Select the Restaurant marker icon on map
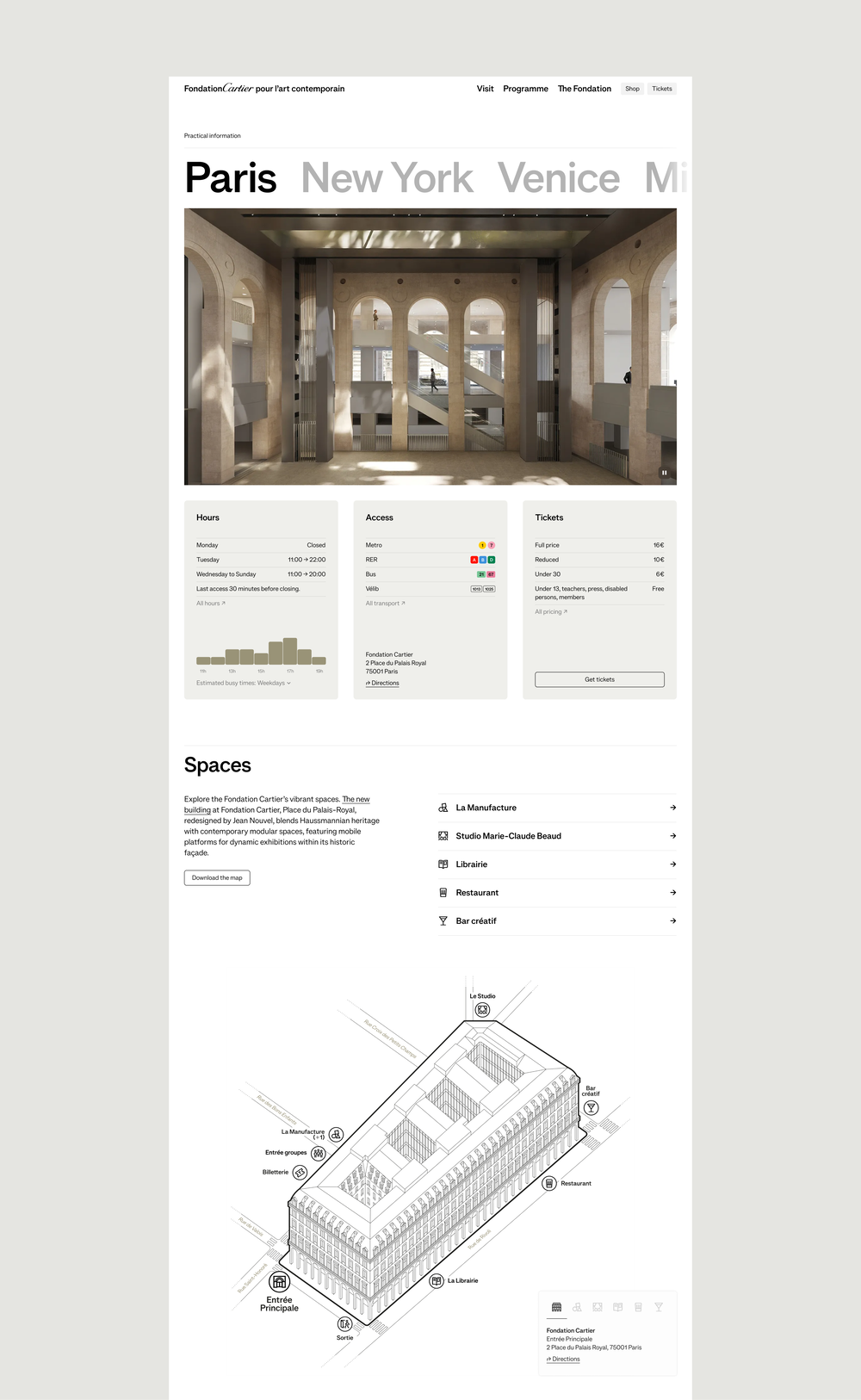861x1400 pixels. pyautogui.click(x=549, y=1184)
